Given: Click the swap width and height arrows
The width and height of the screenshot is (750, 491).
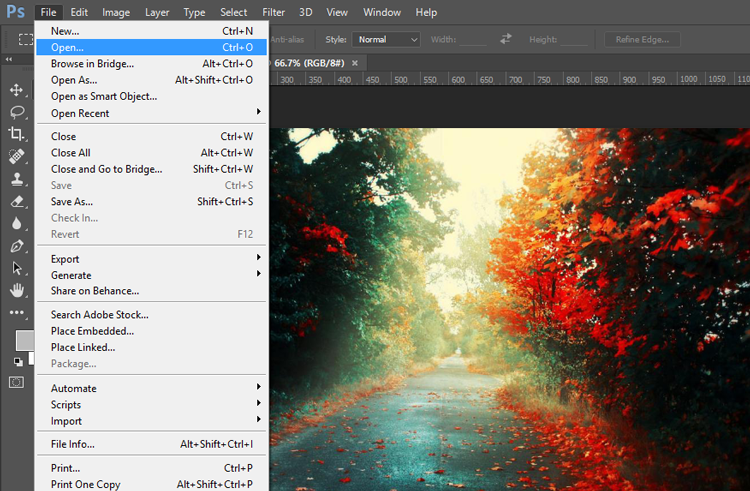Looking at the screenshot, I should 505,39.
